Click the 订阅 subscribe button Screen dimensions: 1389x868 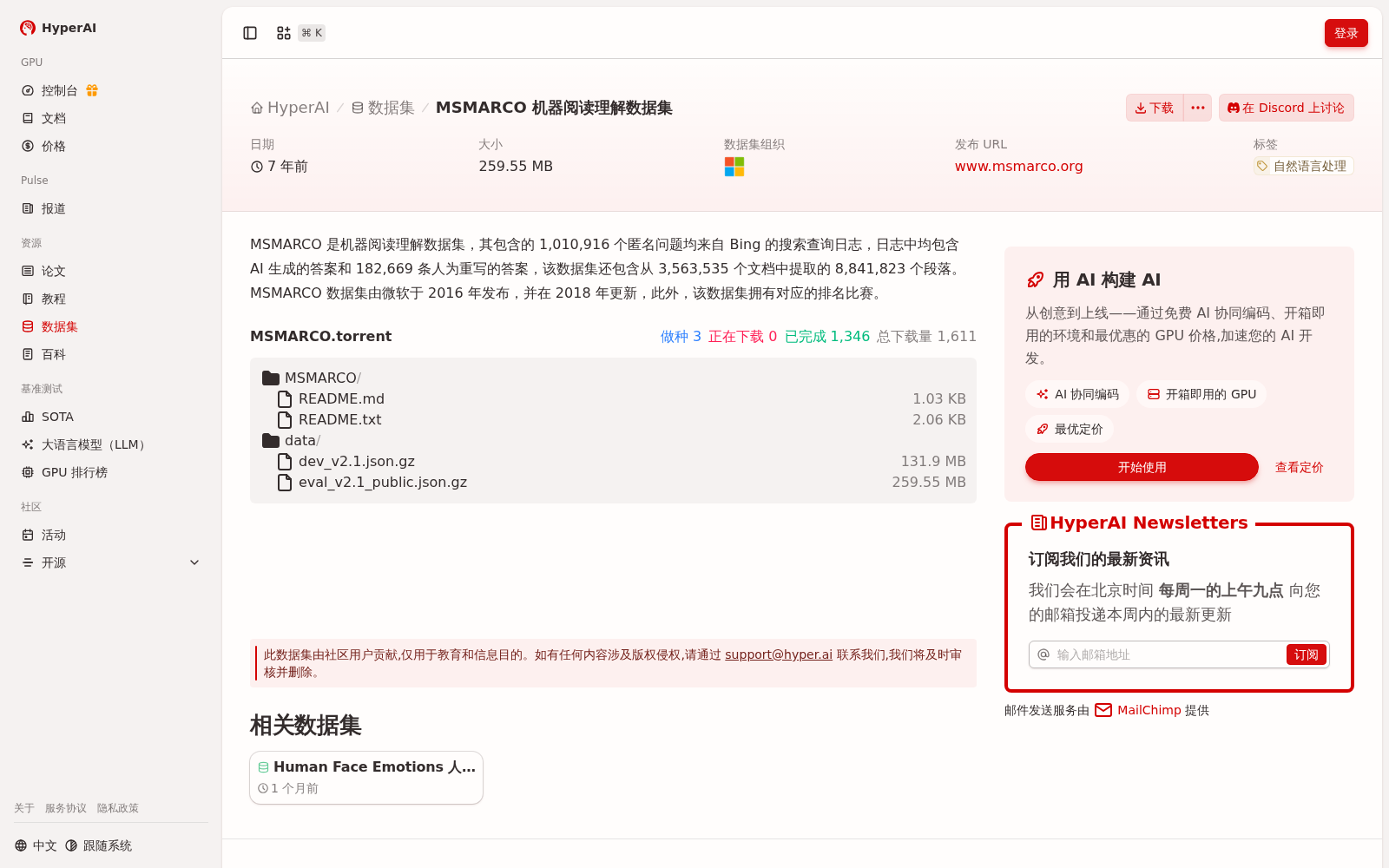(x=1306, y=654)
